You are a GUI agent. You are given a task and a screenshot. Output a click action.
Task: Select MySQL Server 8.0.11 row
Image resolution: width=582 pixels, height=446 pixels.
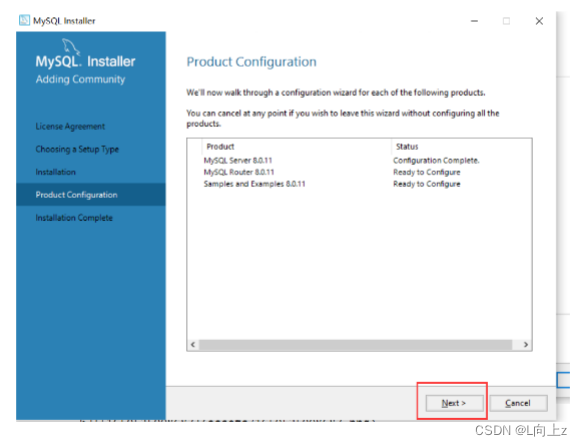tap(359, 160)
